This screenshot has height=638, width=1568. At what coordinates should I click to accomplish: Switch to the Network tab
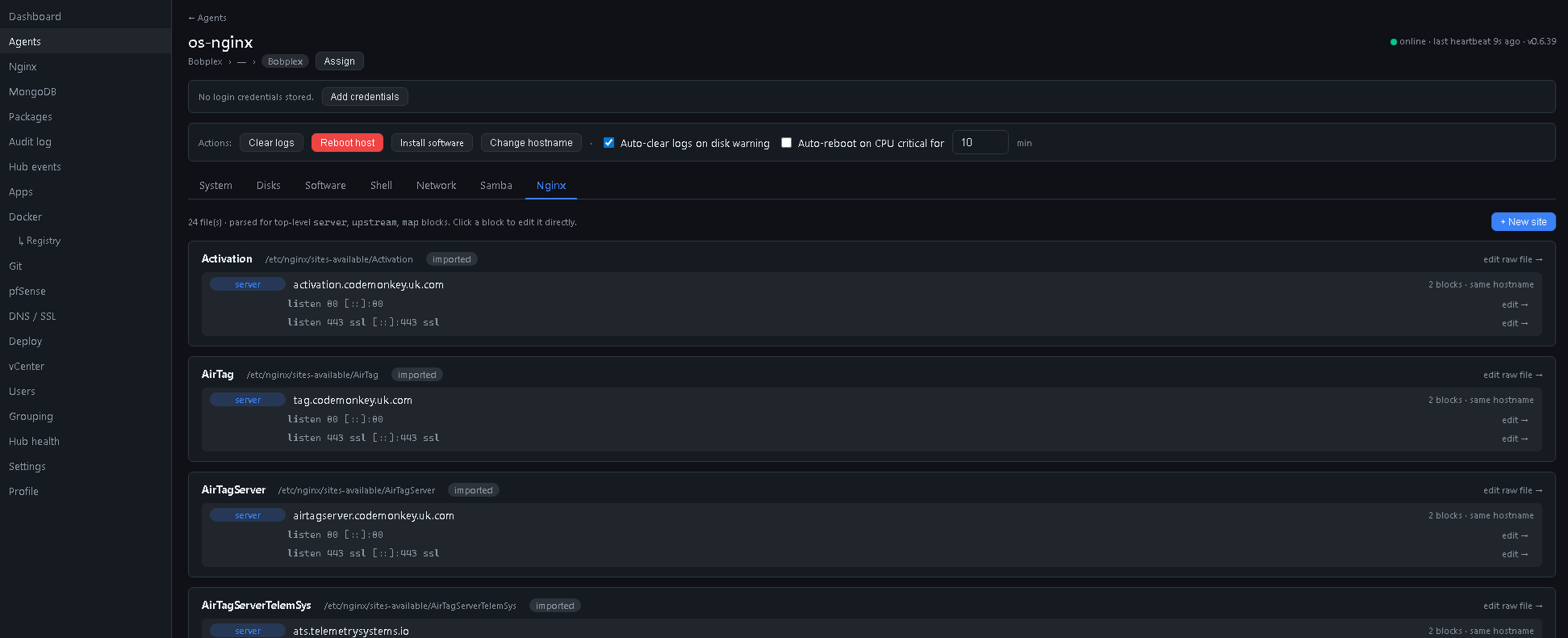click(436, 186)
